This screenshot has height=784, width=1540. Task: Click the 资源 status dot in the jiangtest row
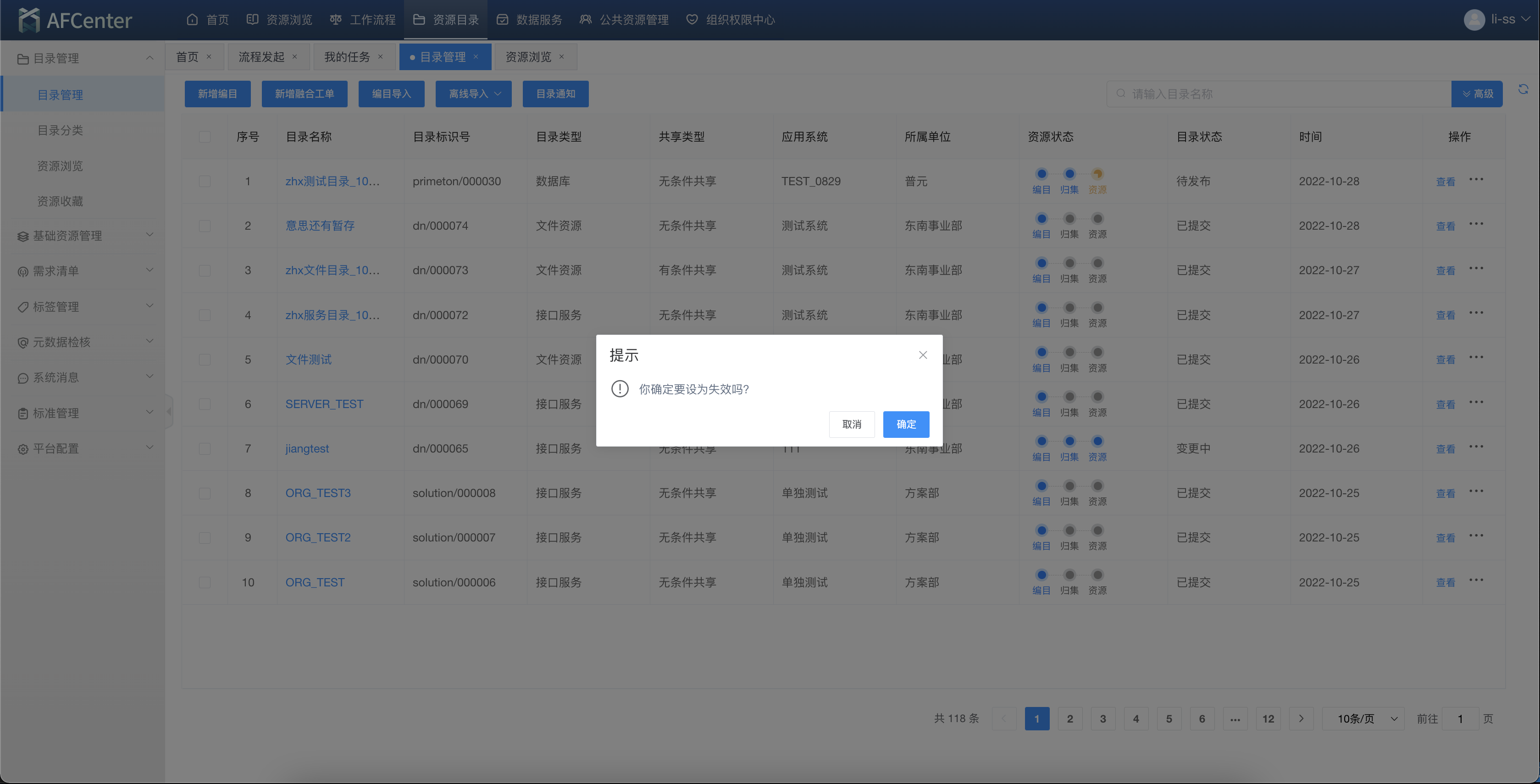[1097, 441]
